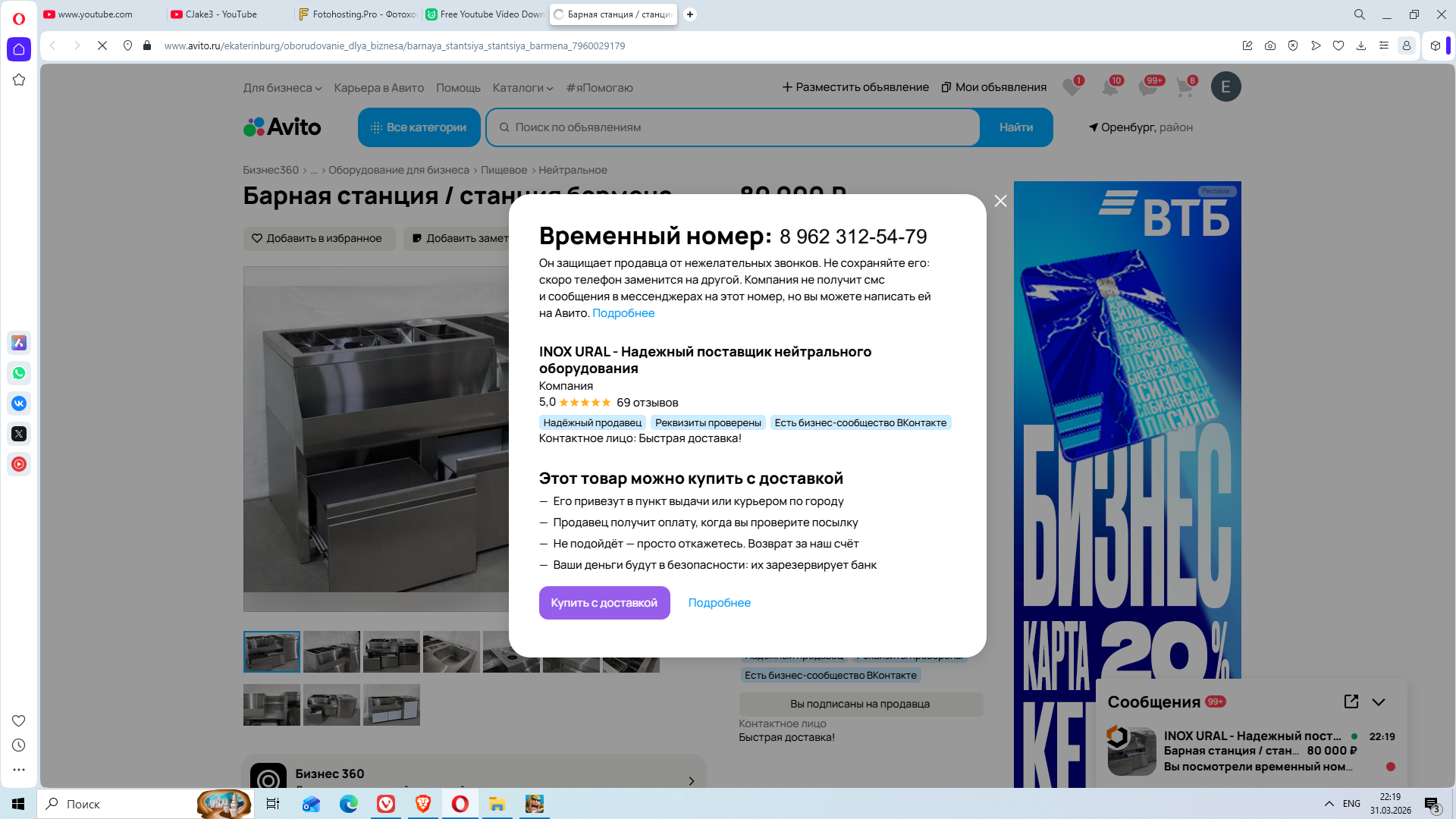1456x819 pixels.
Task: Open the INOX URAL chat conversation
Action: tap(1251, 751)
